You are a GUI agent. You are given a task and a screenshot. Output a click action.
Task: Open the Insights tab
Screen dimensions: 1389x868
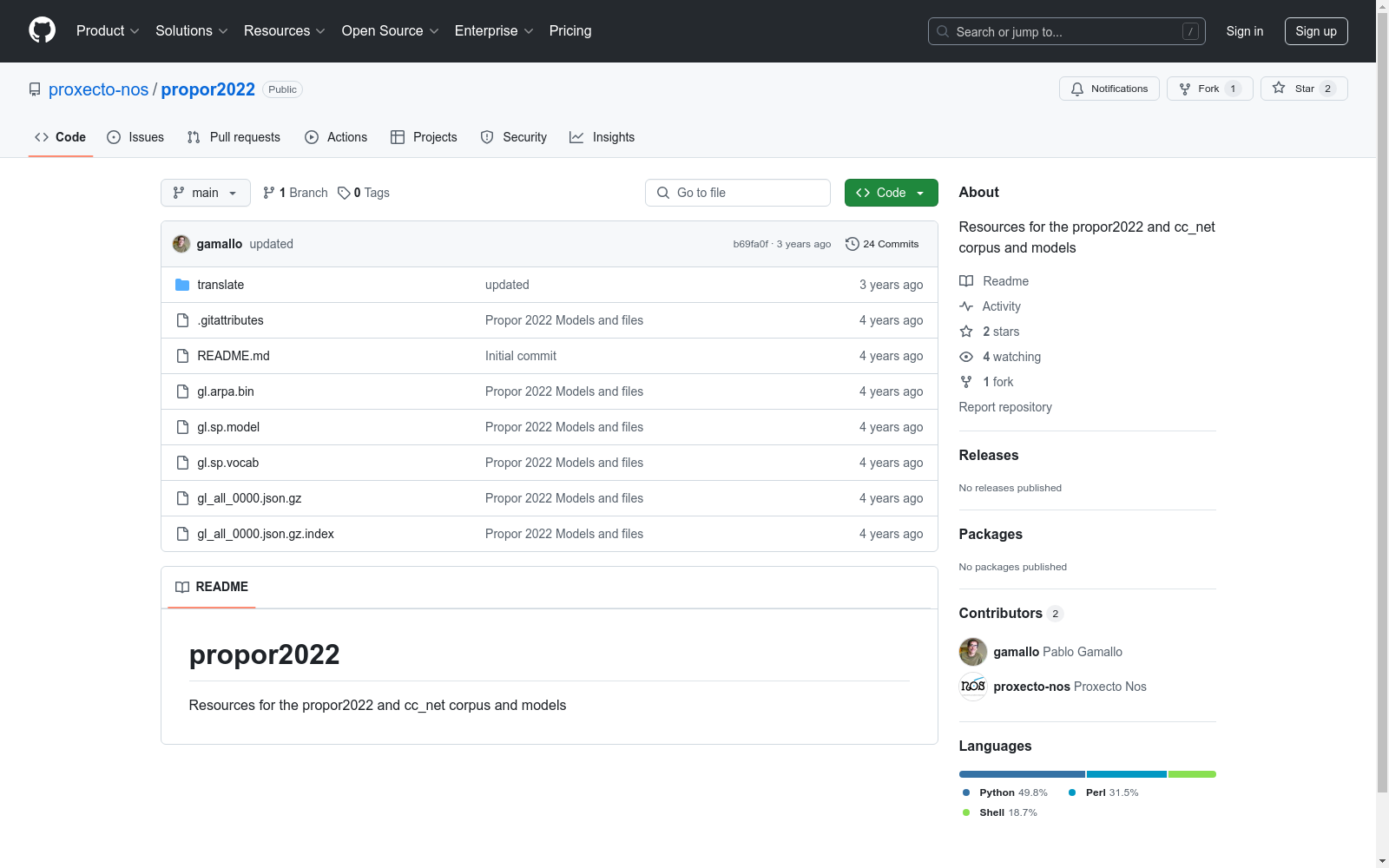[602, 137]
